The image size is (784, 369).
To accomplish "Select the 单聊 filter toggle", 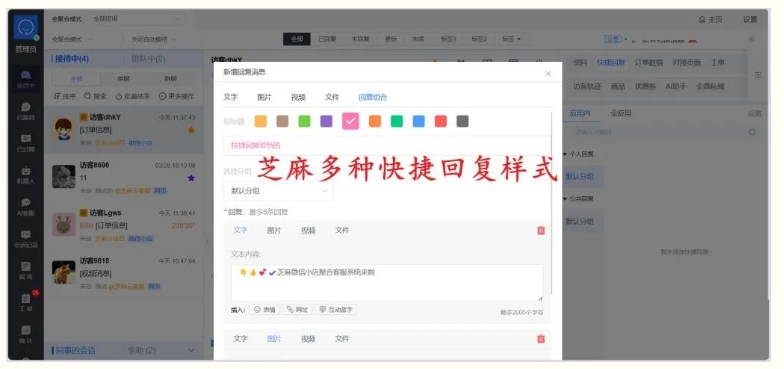I will (x=124, y=79).
